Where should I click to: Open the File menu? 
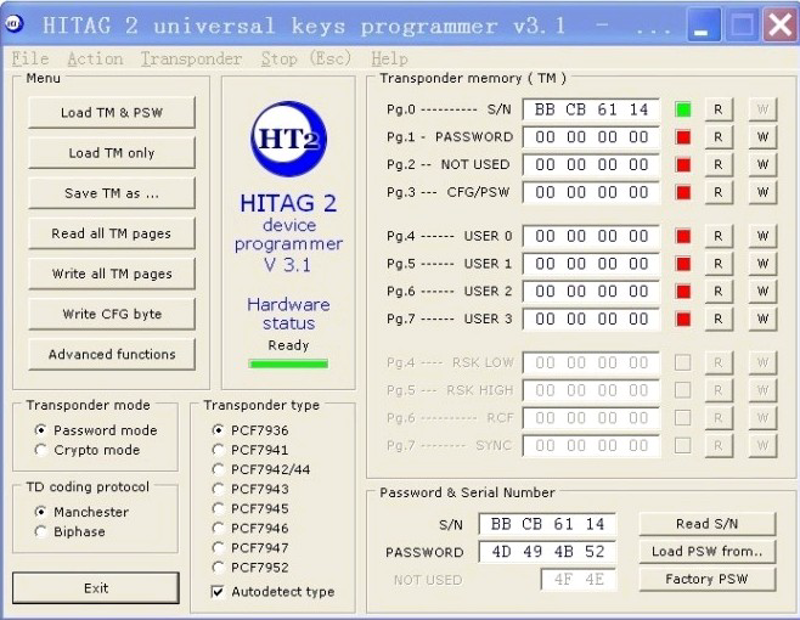point(30,59)
